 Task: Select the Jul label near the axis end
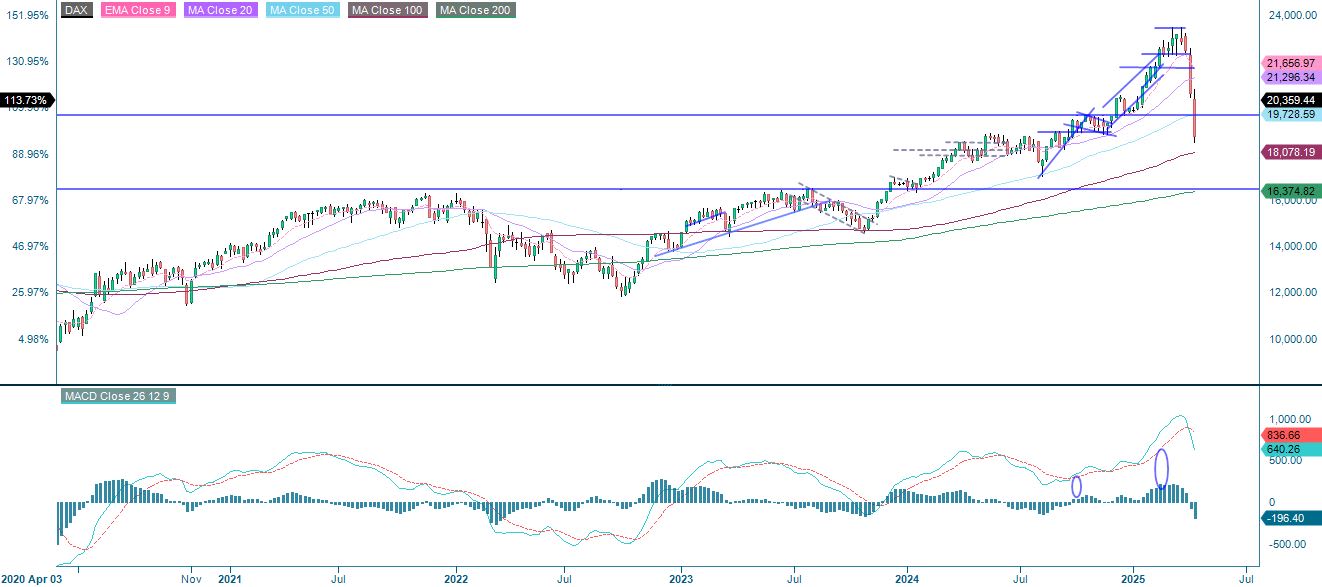point(1247,578)
